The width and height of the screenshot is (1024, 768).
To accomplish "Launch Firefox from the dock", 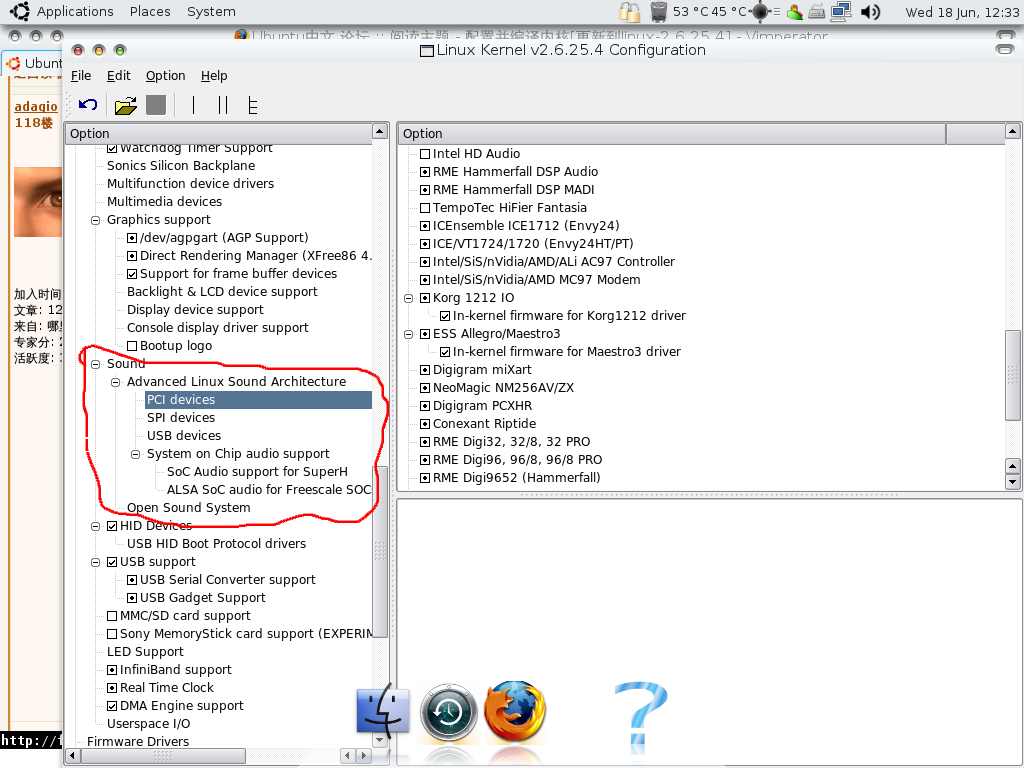I will click(x=515, y=711).
